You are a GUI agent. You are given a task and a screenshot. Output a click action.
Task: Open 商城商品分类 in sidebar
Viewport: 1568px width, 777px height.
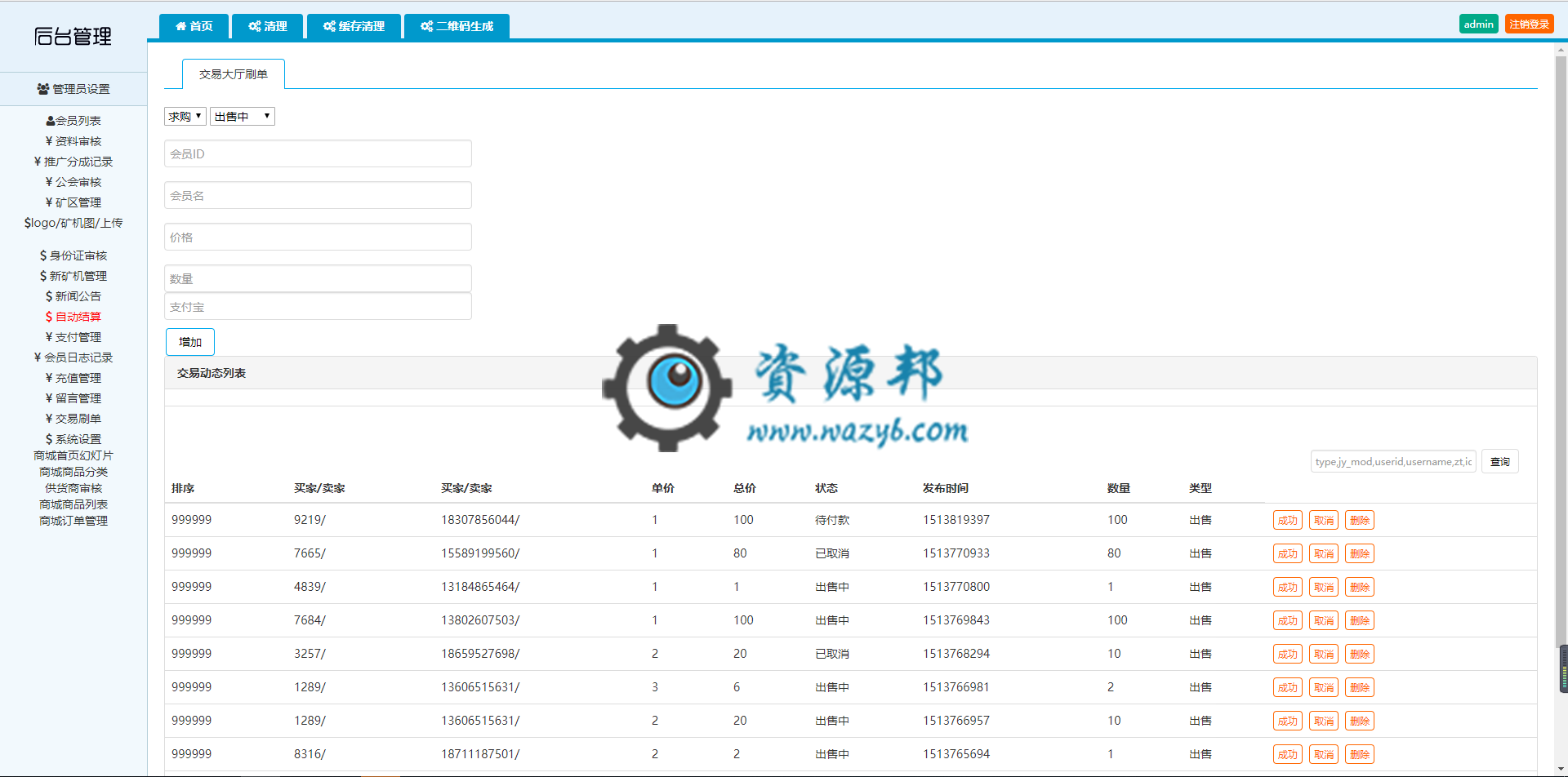[x=73, y=472]
